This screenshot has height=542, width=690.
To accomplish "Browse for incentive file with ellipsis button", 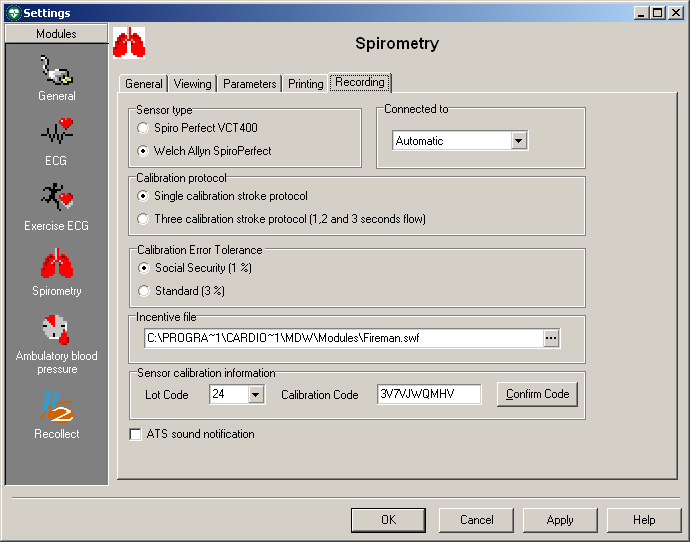I will coord(551,338).
